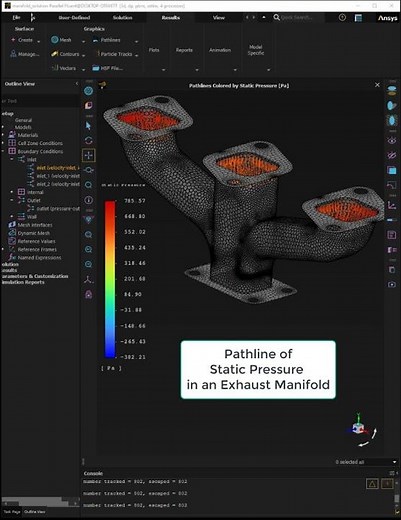Click the Ansys logo
Screen dimensions: 401x520
(387, 18)
